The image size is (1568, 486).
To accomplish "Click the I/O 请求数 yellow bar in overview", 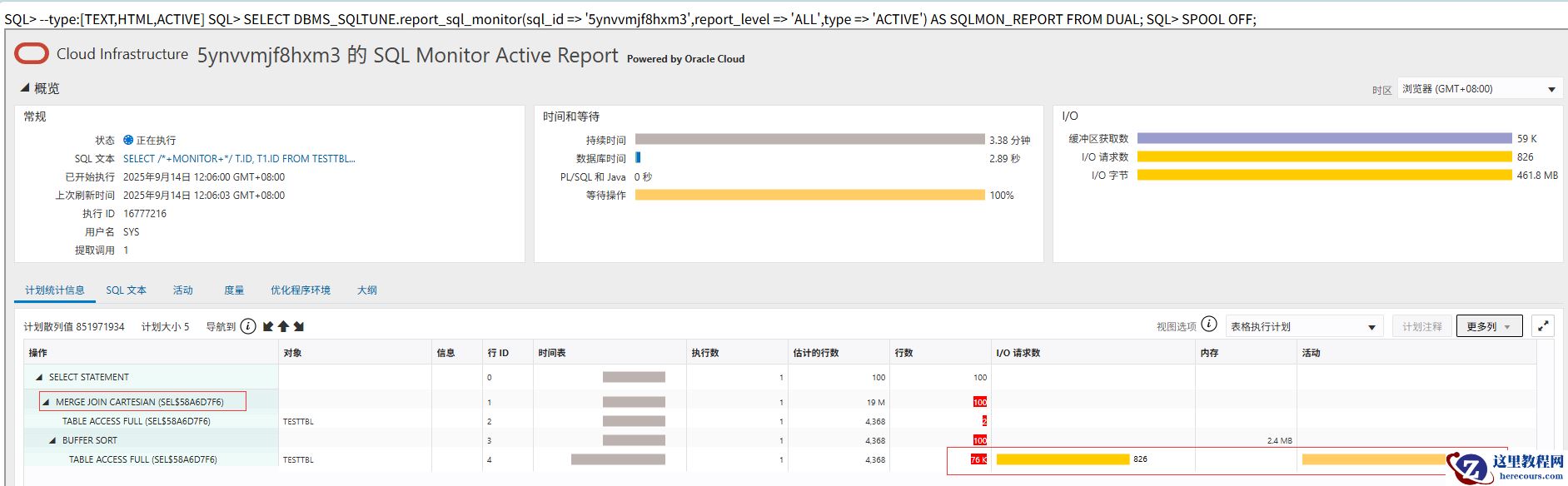I will coord(1324,156).
